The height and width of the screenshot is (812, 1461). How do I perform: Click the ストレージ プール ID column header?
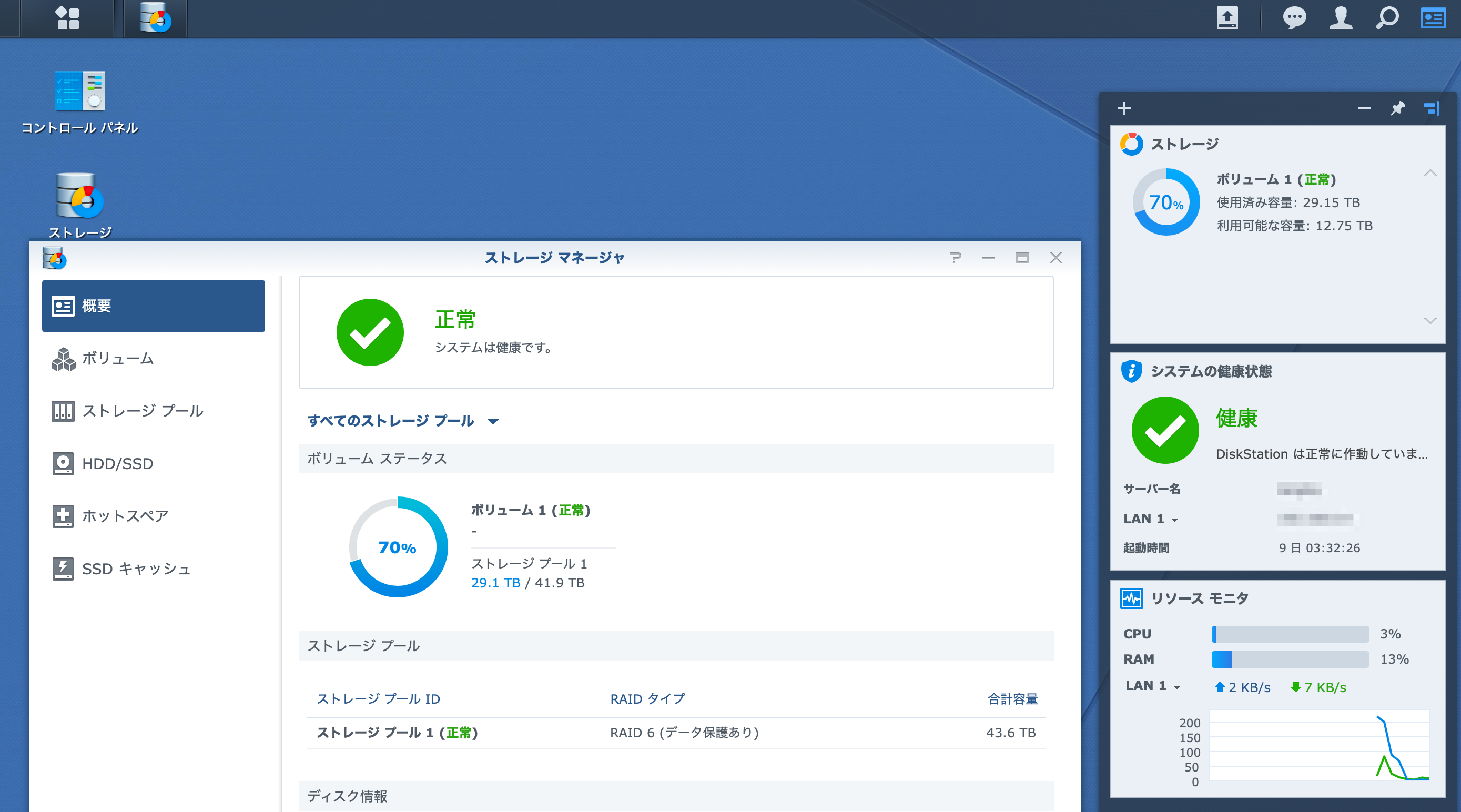click(378, 699)
